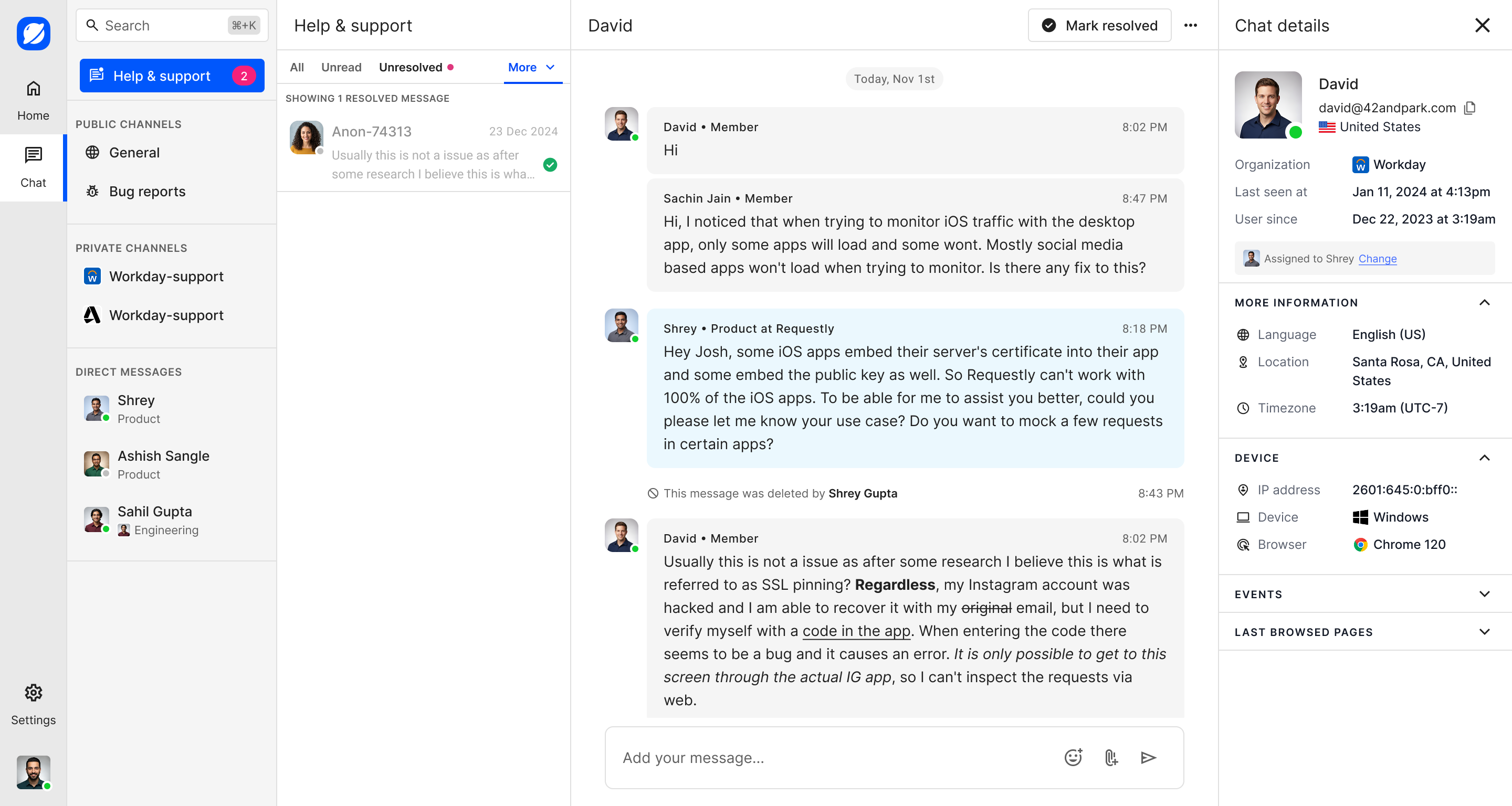
Task: Copy David's email address with copy icon
Action: (1470, 108)
